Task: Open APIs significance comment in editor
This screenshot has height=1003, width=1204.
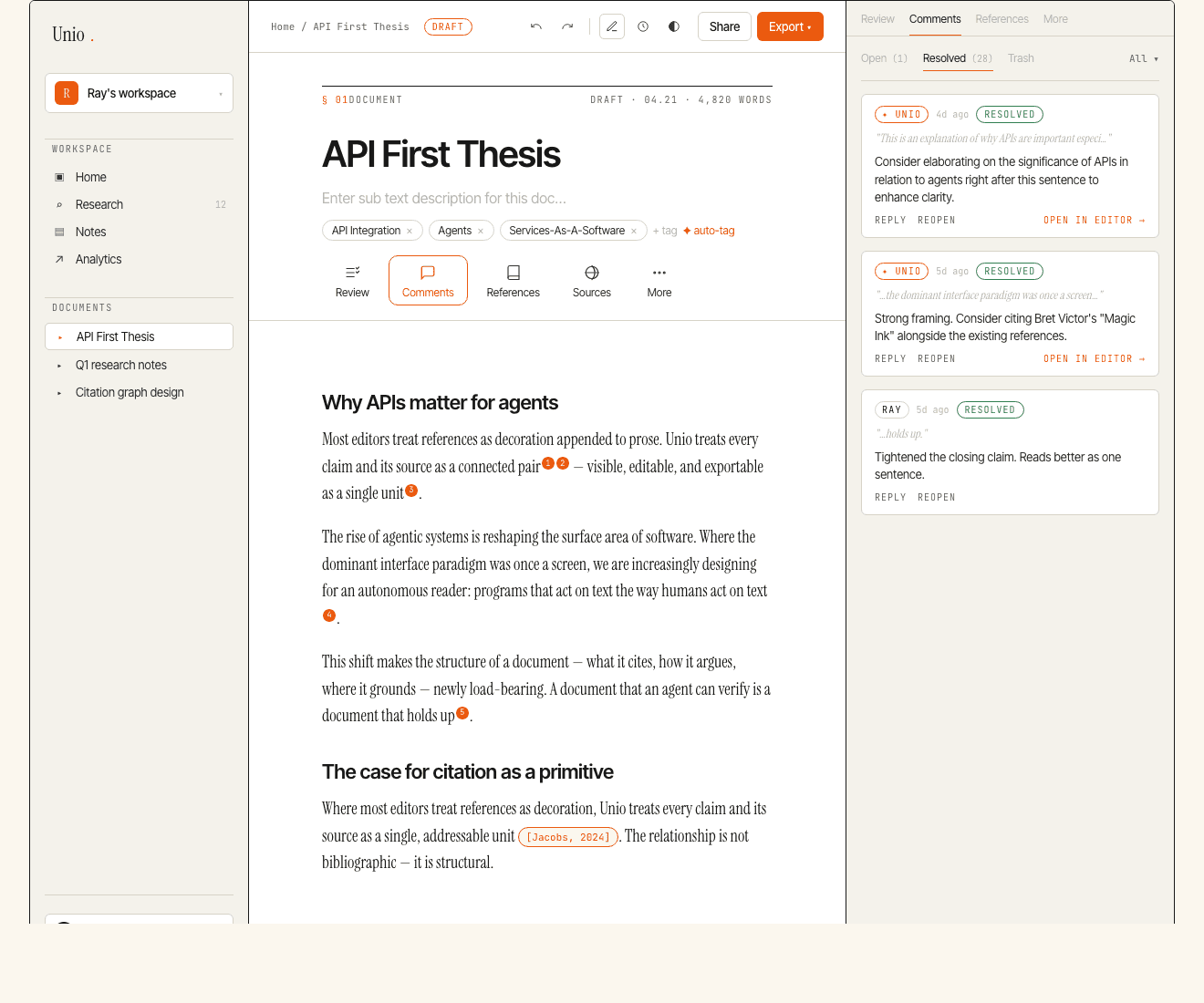Action: [1095, 221]
